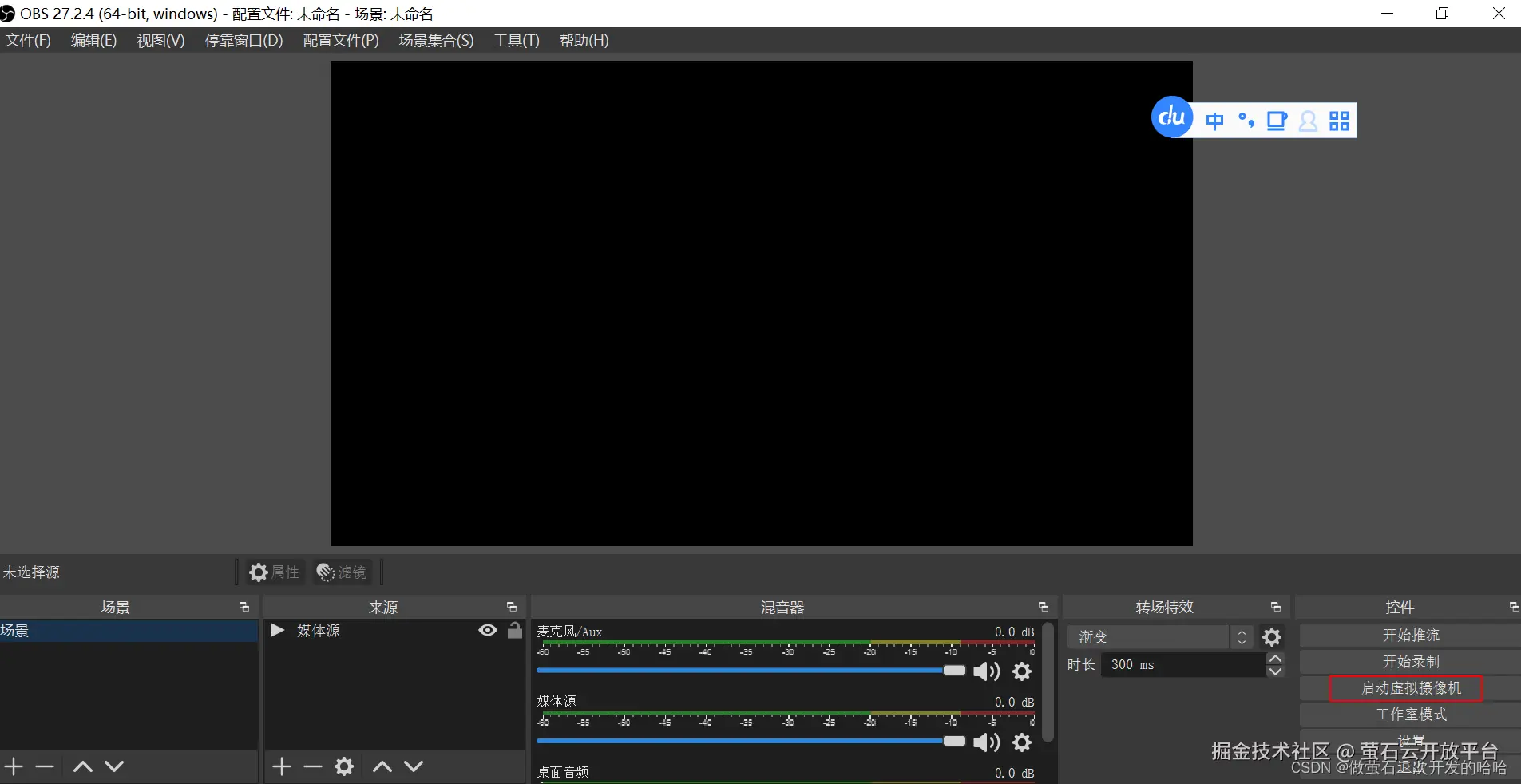
Task: Toggle visibility eye for 媒体源 source
Action: click(x=488, y=631)
